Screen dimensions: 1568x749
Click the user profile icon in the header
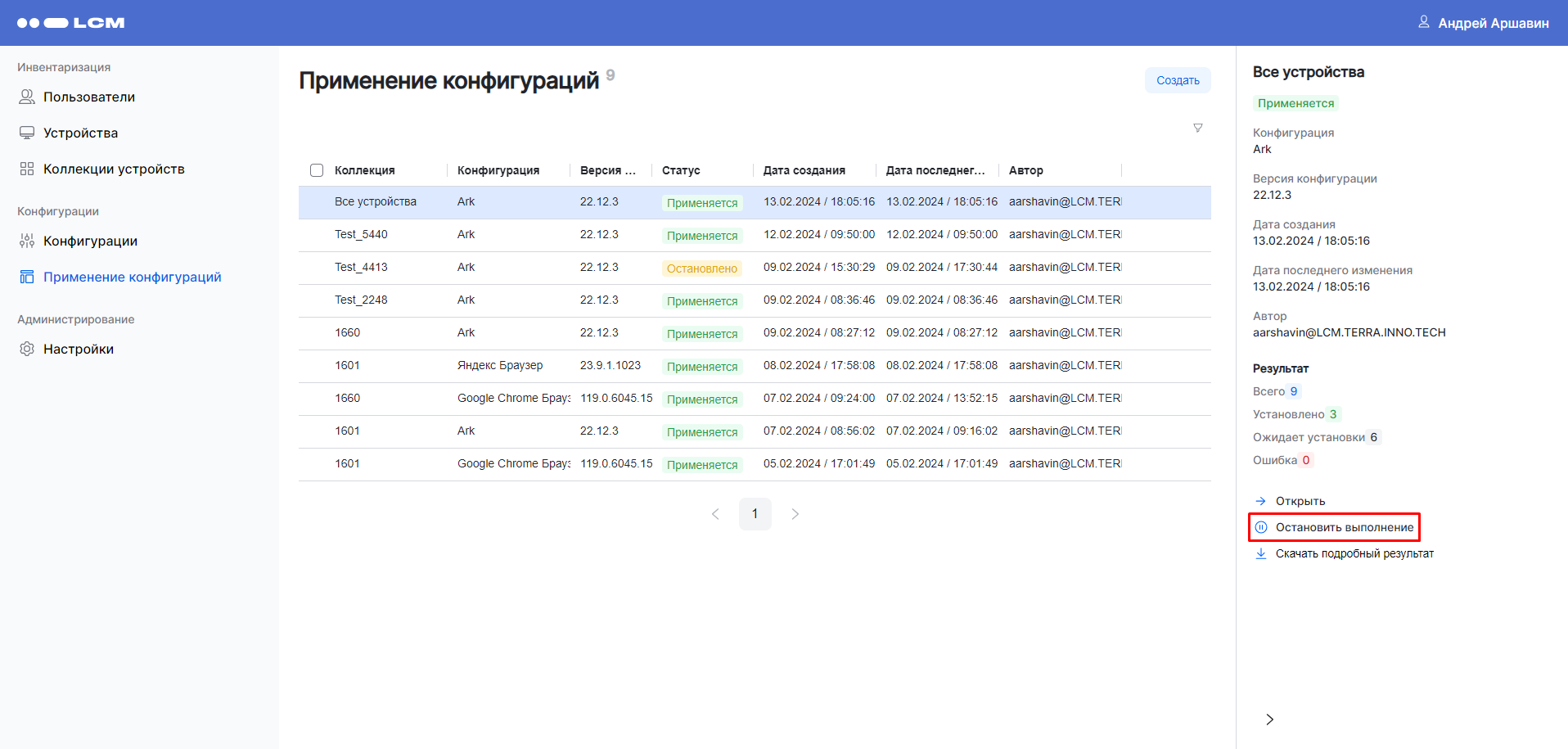click(x=1423, y=22)
